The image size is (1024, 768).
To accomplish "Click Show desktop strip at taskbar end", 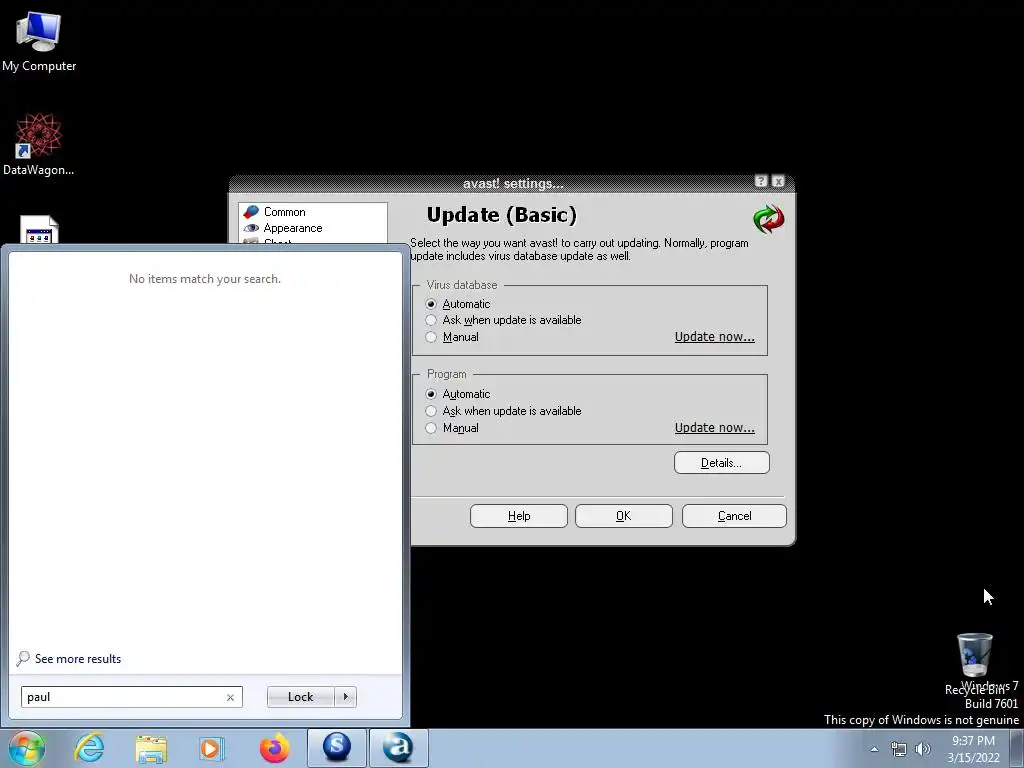I will pyautogui.click(x=1017, y=748).
